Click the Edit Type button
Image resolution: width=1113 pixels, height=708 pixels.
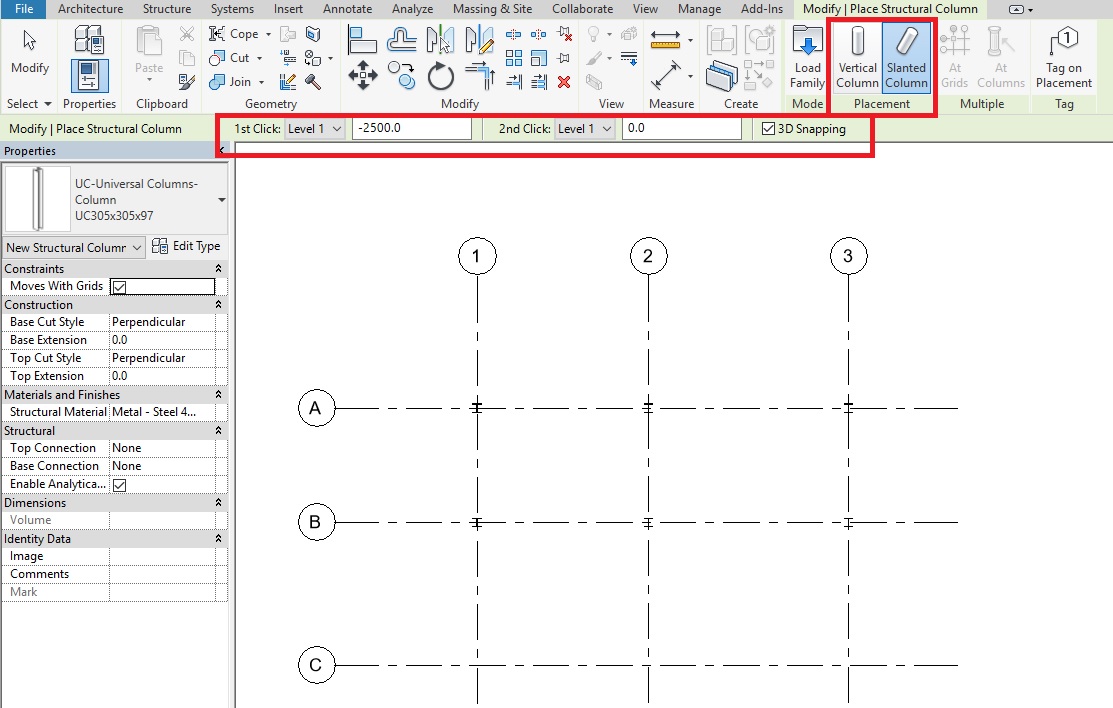click(187, 246)
